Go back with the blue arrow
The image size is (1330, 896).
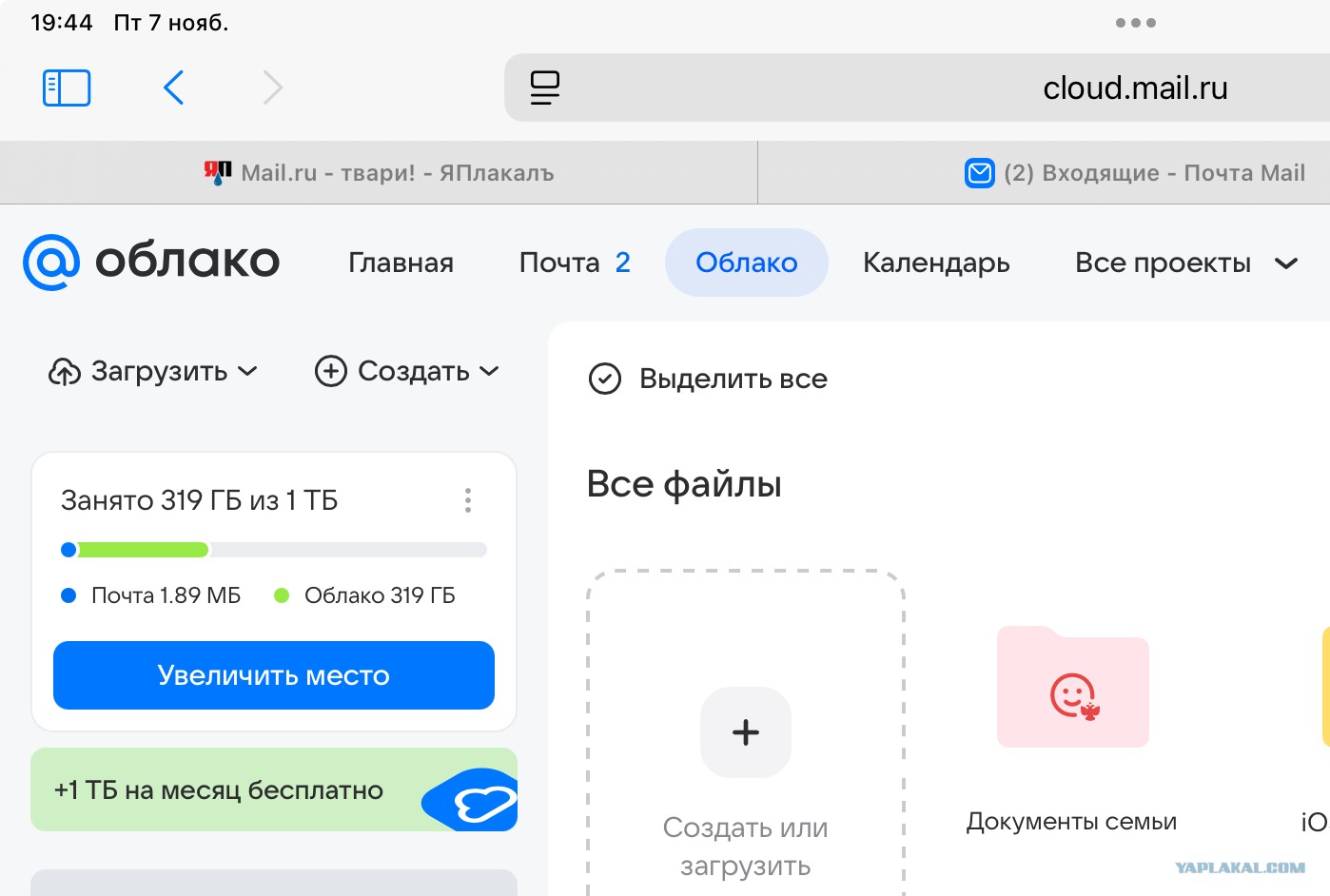coord(173,88)
